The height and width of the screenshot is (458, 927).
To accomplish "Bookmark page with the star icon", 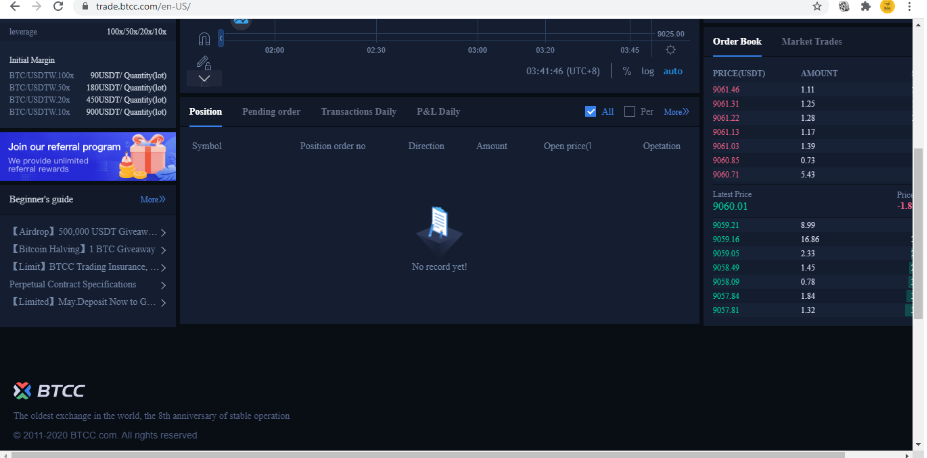I will pyautogui.click(x=817, y=7).
